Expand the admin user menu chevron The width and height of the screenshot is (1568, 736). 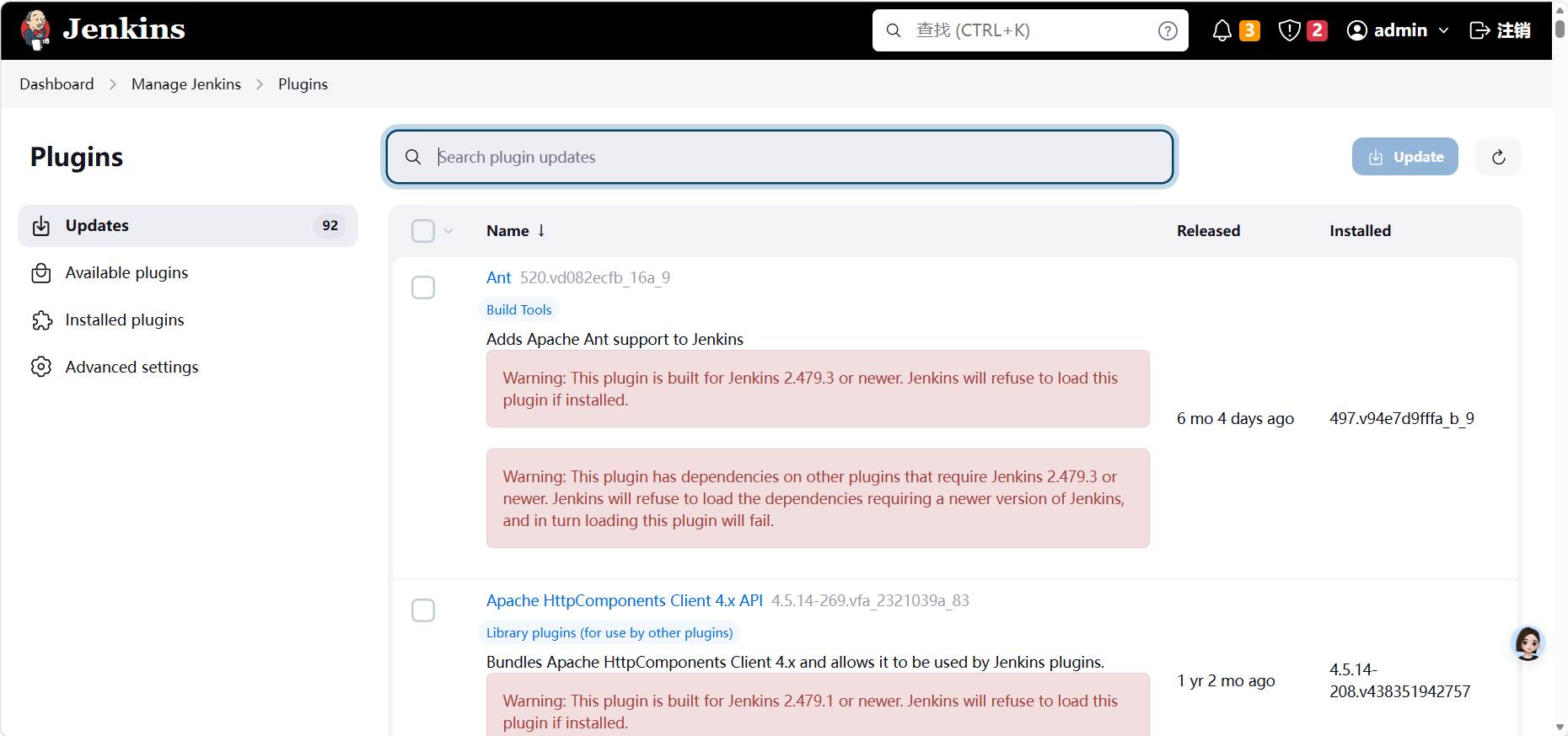[x=1443, y=30]
